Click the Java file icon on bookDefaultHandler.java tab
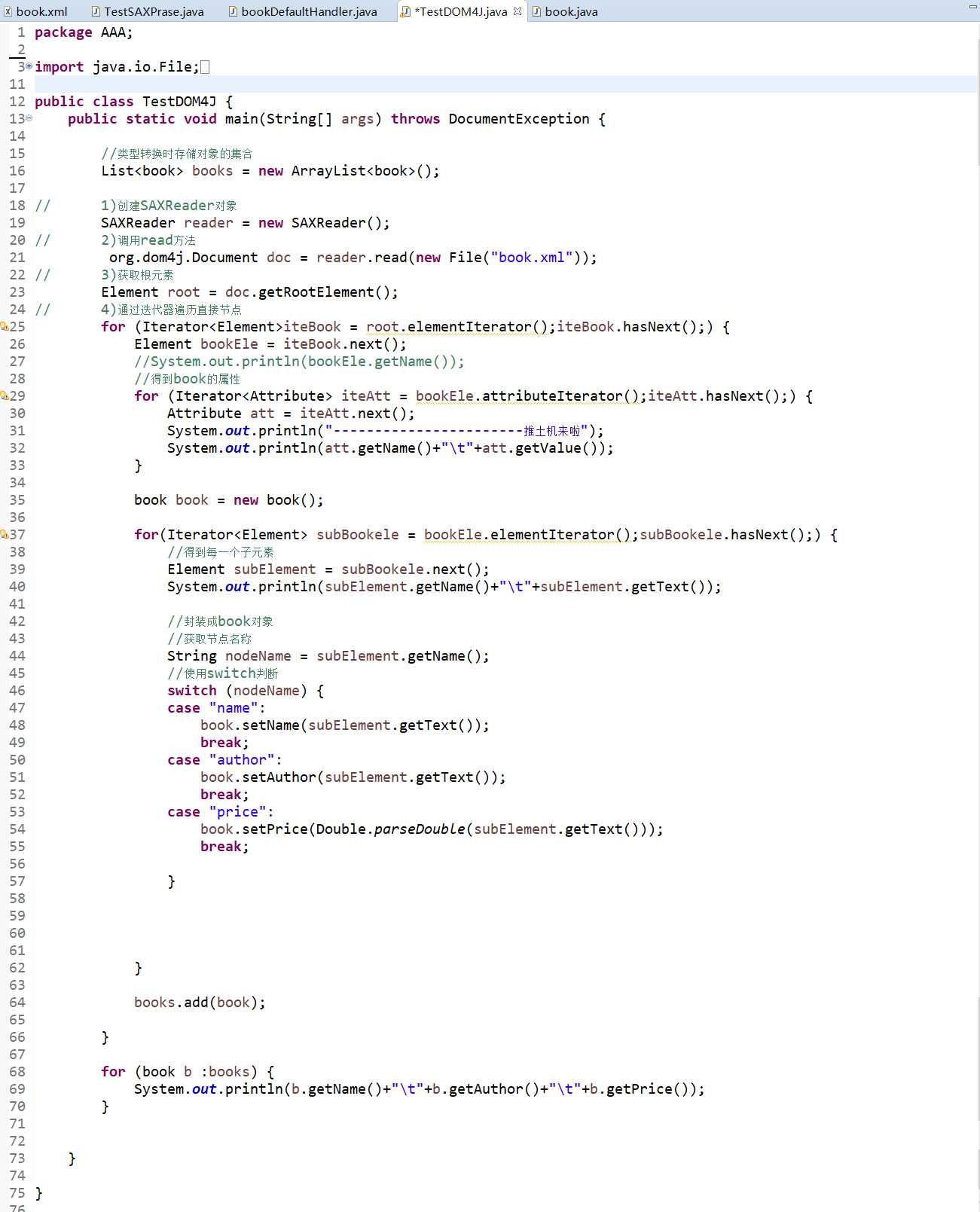The width and height of the screenshot is (980, 1212). [233, 11]
